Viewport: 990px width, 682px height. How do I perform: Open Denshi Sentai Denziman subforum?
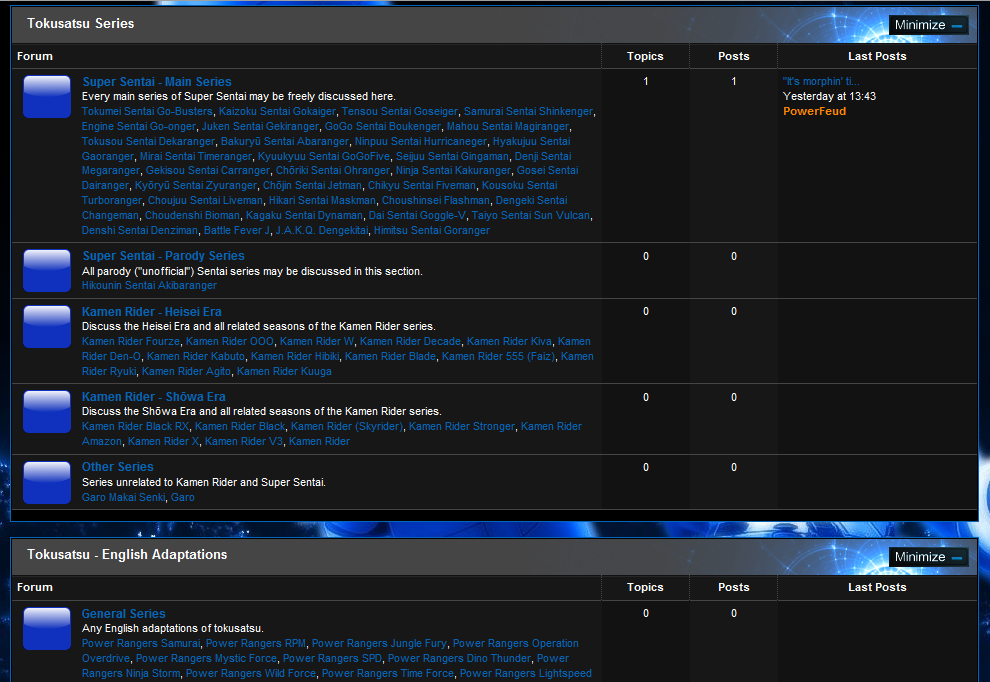pyautogui.click(x=140, y=230)
